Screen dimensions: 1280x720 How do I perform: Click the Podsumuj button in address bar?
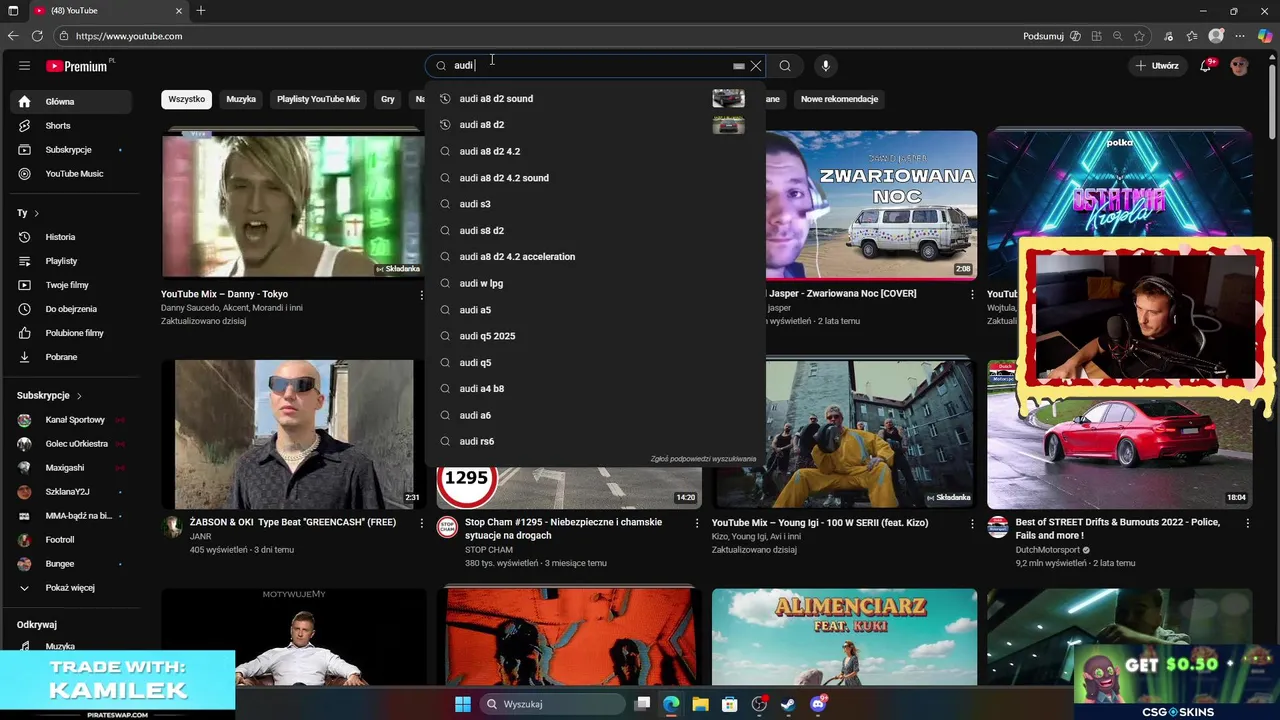tap(1052, 36)
